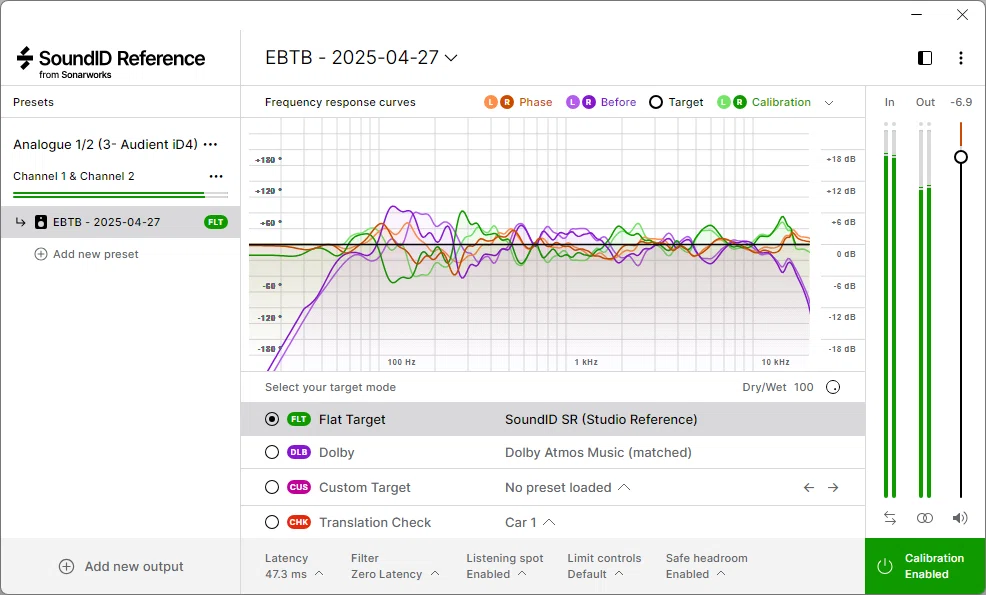Click the Dry/Wet knob
This screenshot has width=986, height=595.
click(x=833, y=387)
